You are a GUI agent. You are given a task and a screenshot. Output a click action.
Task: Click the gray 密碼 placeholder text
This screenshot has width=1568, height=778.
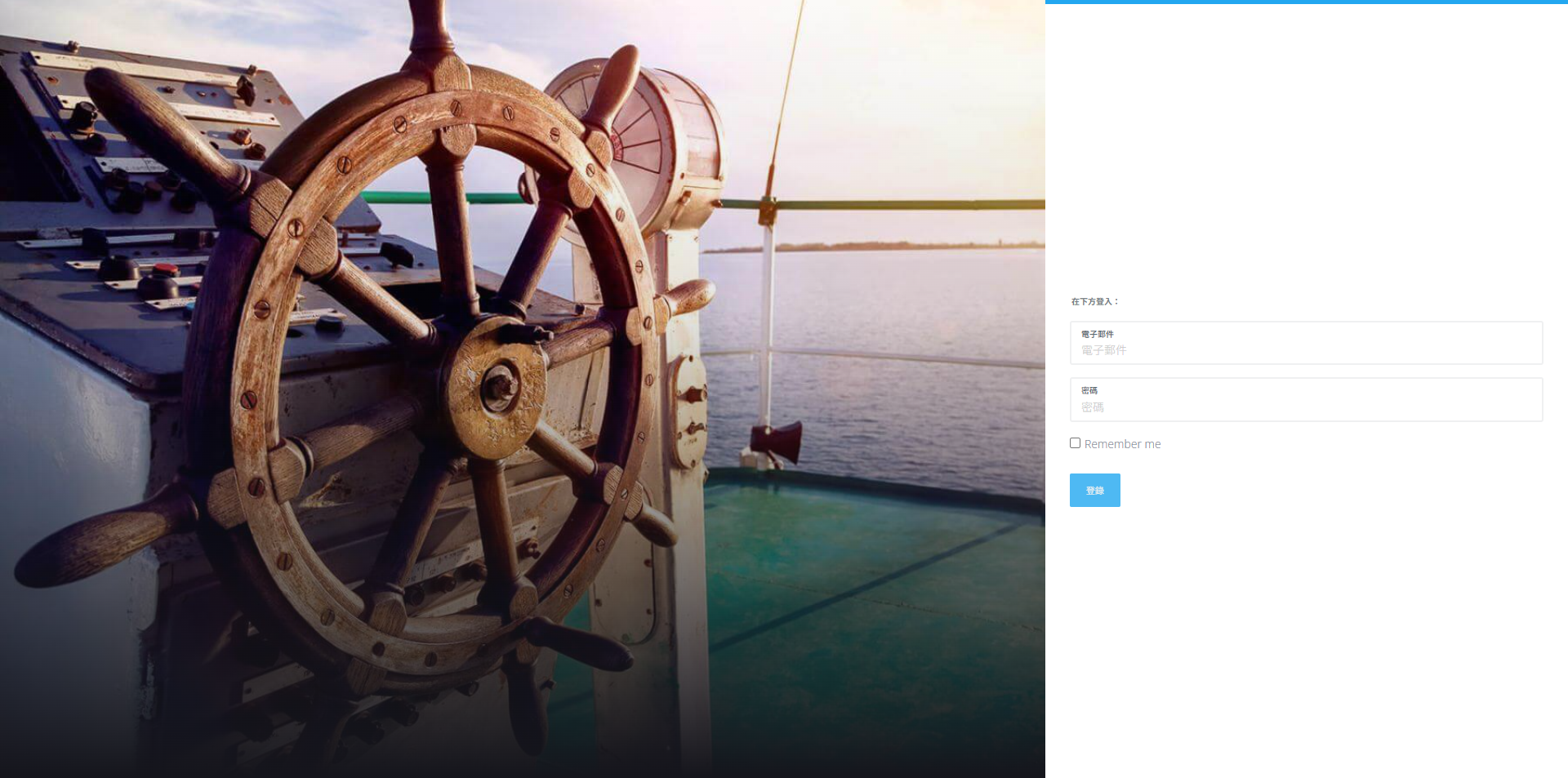tap(1093, 407)
